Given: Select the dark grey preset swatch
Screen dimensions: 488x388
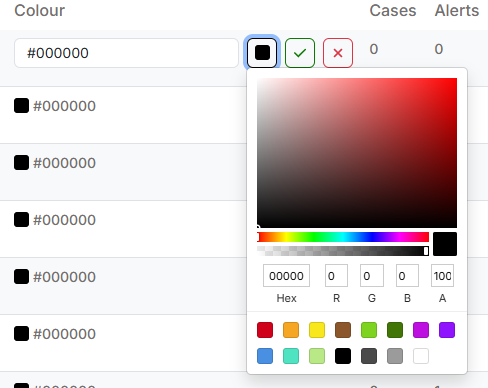Looking at the screenshot, I should (x=369, y=356).
